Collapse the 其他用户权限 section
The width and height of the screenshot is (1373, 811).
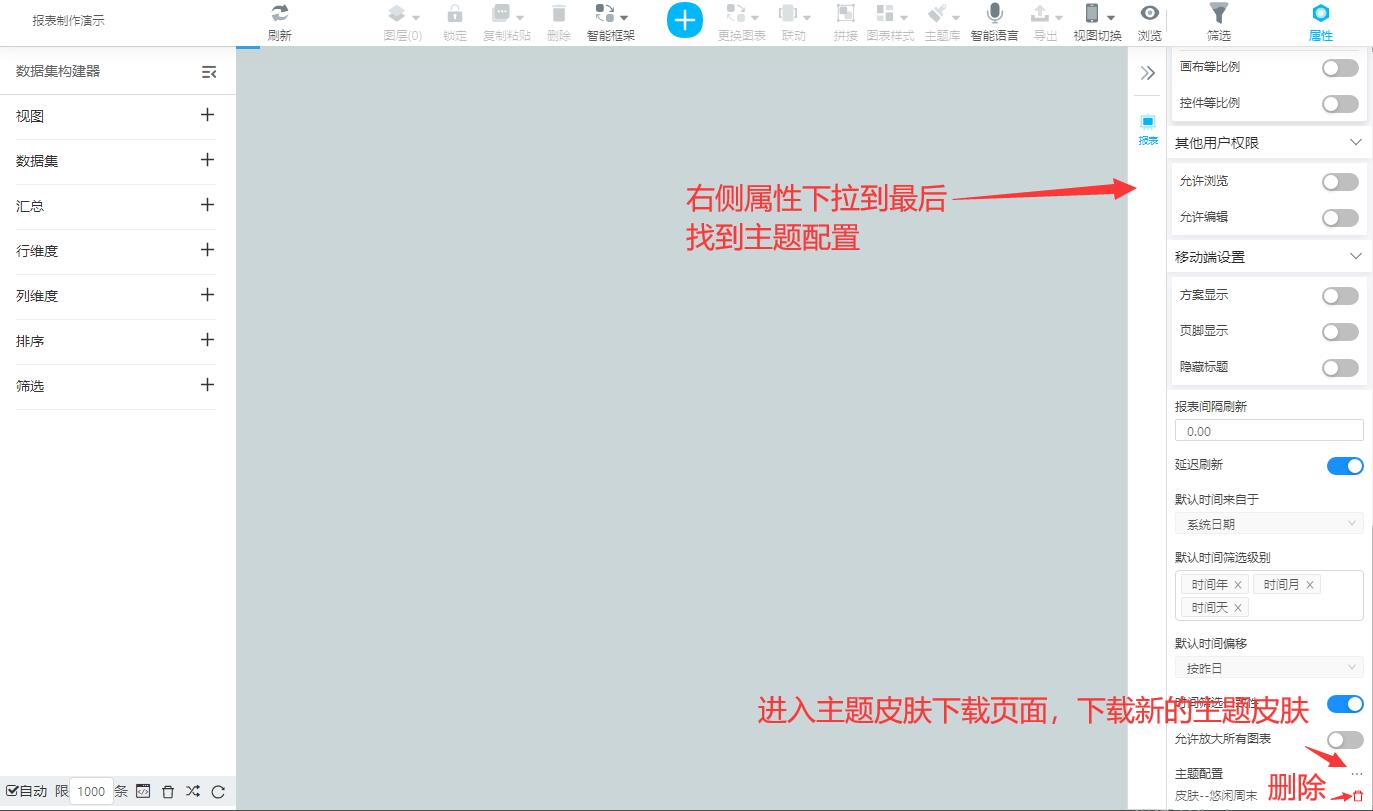click(x=1356, y=142)
